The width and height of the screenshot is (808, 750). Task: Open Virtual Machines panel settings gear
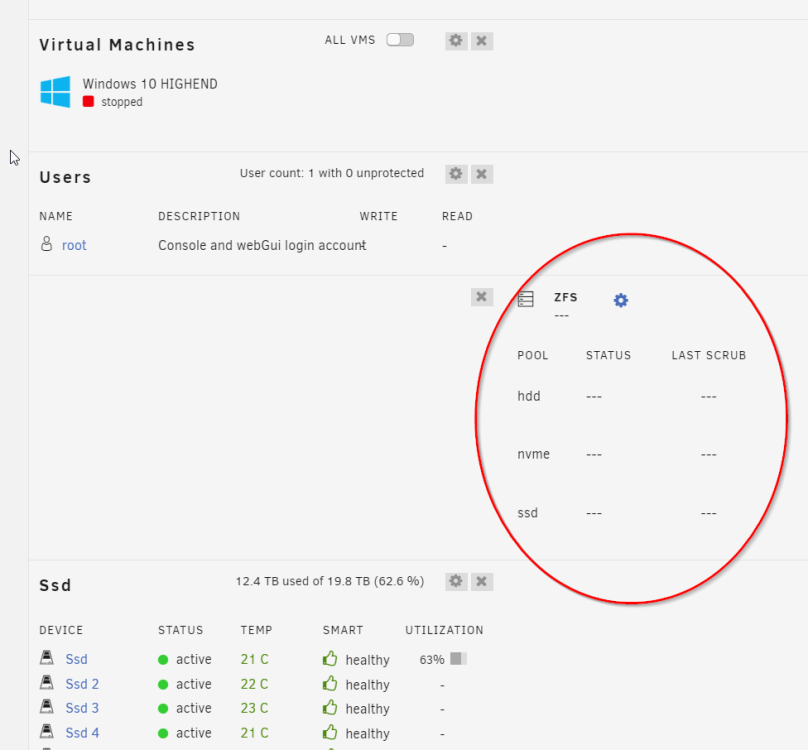[456, 41]
